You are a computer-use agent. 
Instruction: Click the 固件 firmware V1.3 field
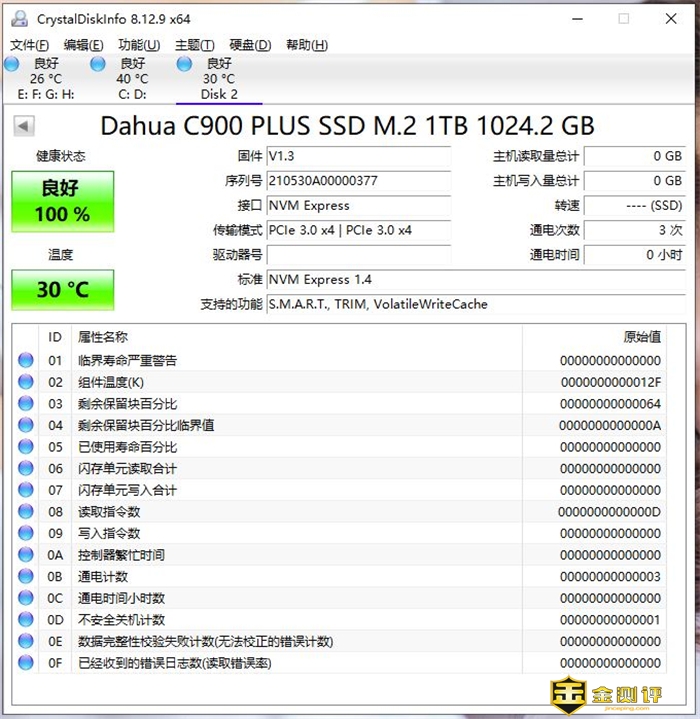point(358,156)
